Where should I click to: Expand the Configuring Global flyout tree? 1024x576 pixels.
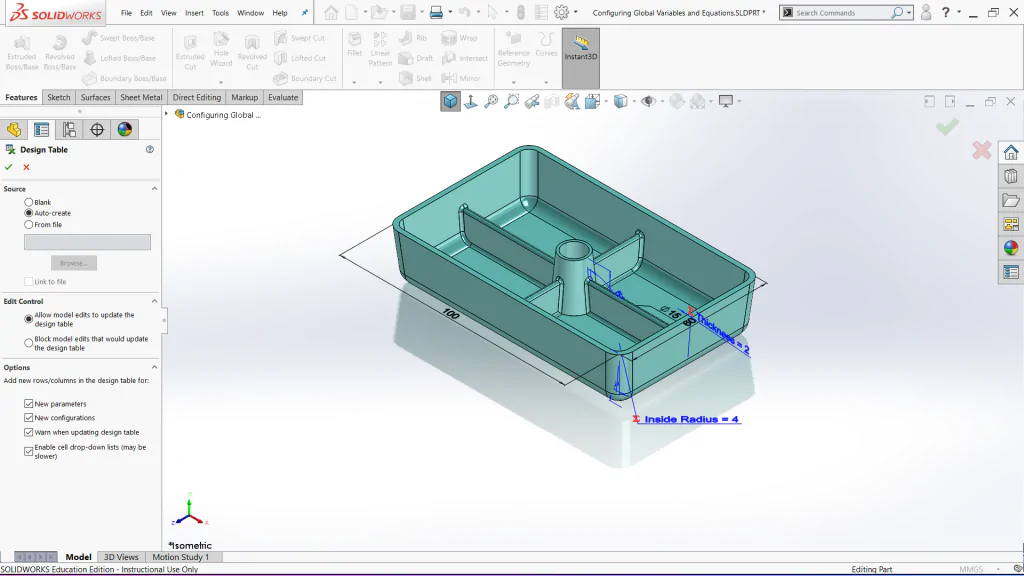click(167, 114)
